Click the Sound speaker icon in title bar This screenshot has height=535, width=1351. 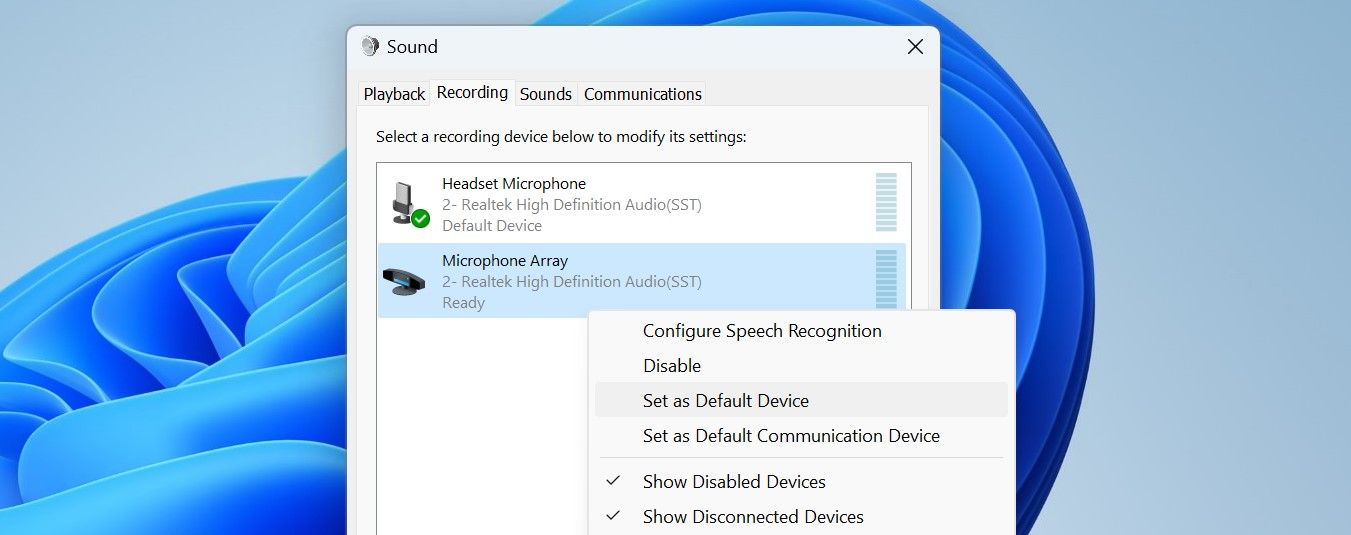coord(370,47)
